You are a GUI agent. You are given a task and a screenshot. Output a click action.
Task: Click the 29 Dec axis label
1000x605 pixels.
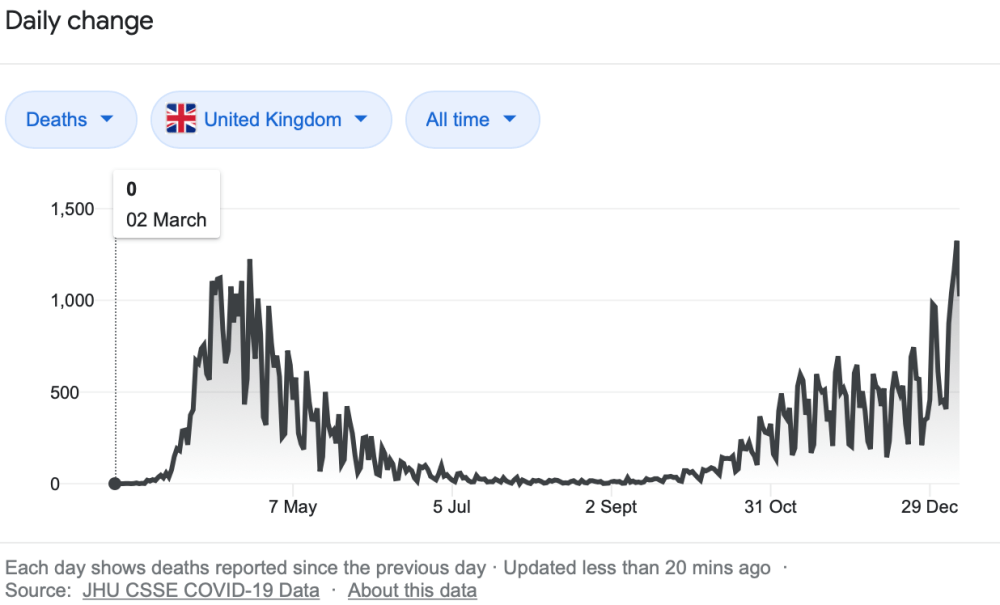[x=929, y=507]
